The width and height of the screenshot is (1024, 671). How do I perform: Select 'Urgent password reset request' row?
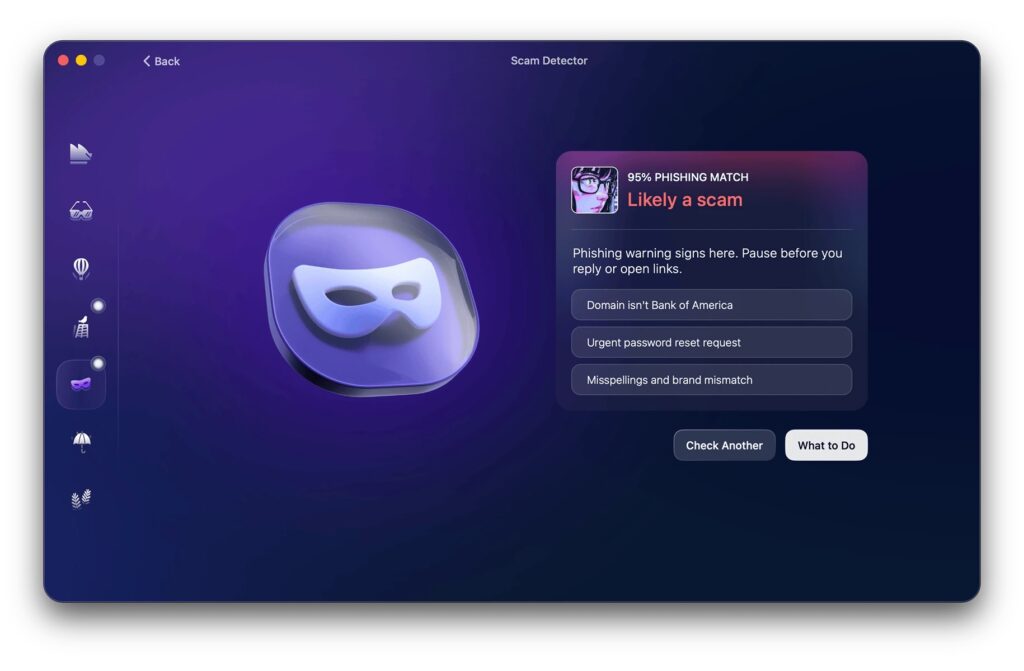(x=711, y=342)
